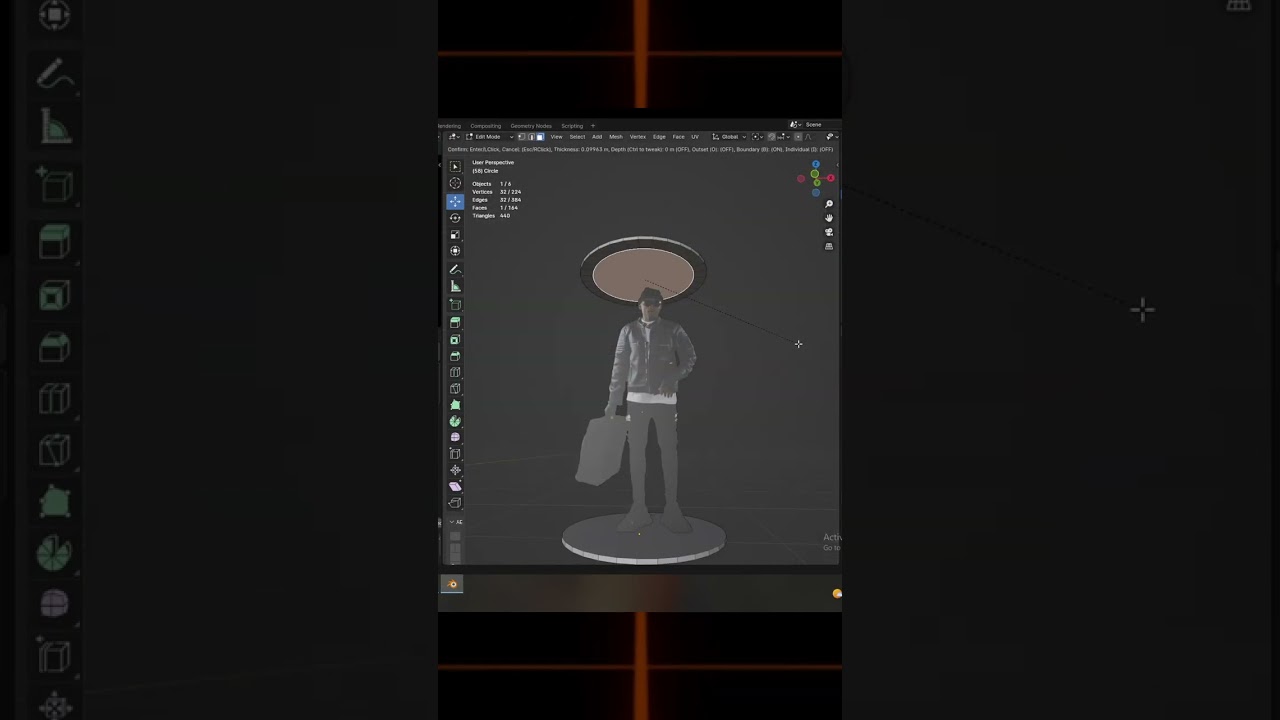1280x720 pixels.
Task: Click the 'Triangles 440' statistic
Action: click(x=491, y=216)
